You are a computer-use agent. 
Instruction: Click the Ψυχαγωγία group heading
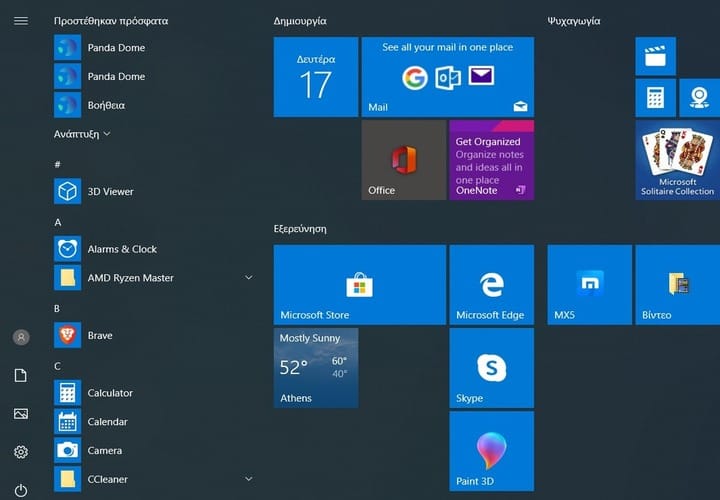[x=574, y=21]
